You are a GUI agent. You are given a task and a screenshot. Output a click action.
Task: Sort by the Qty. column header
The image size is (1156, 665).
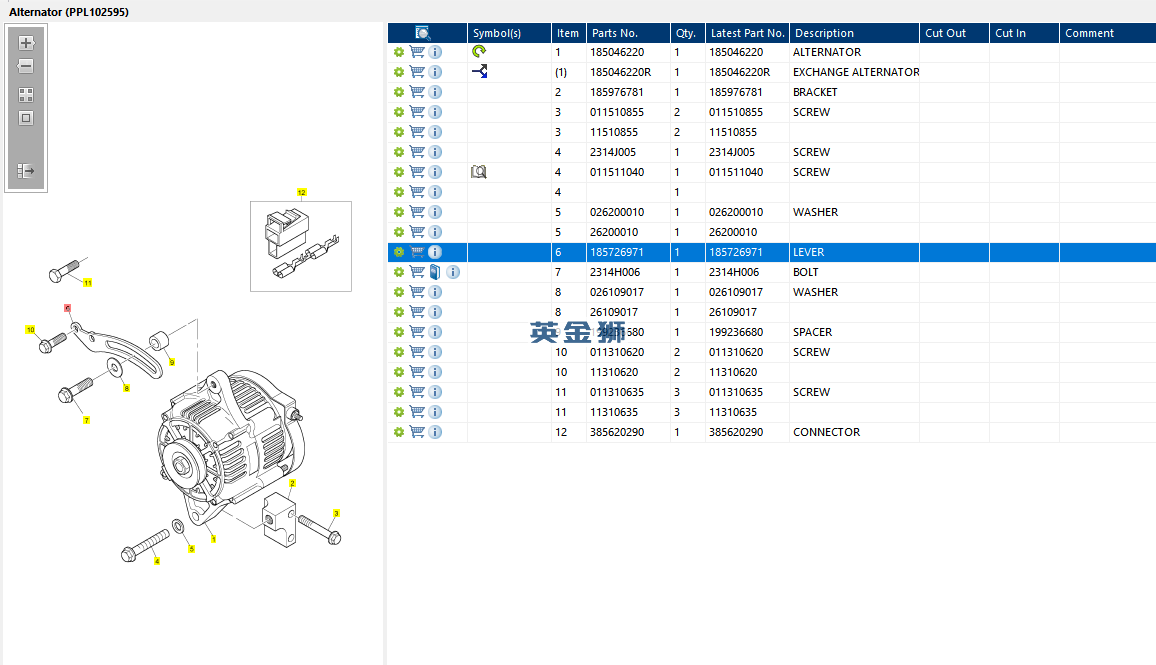click(688, 33)
